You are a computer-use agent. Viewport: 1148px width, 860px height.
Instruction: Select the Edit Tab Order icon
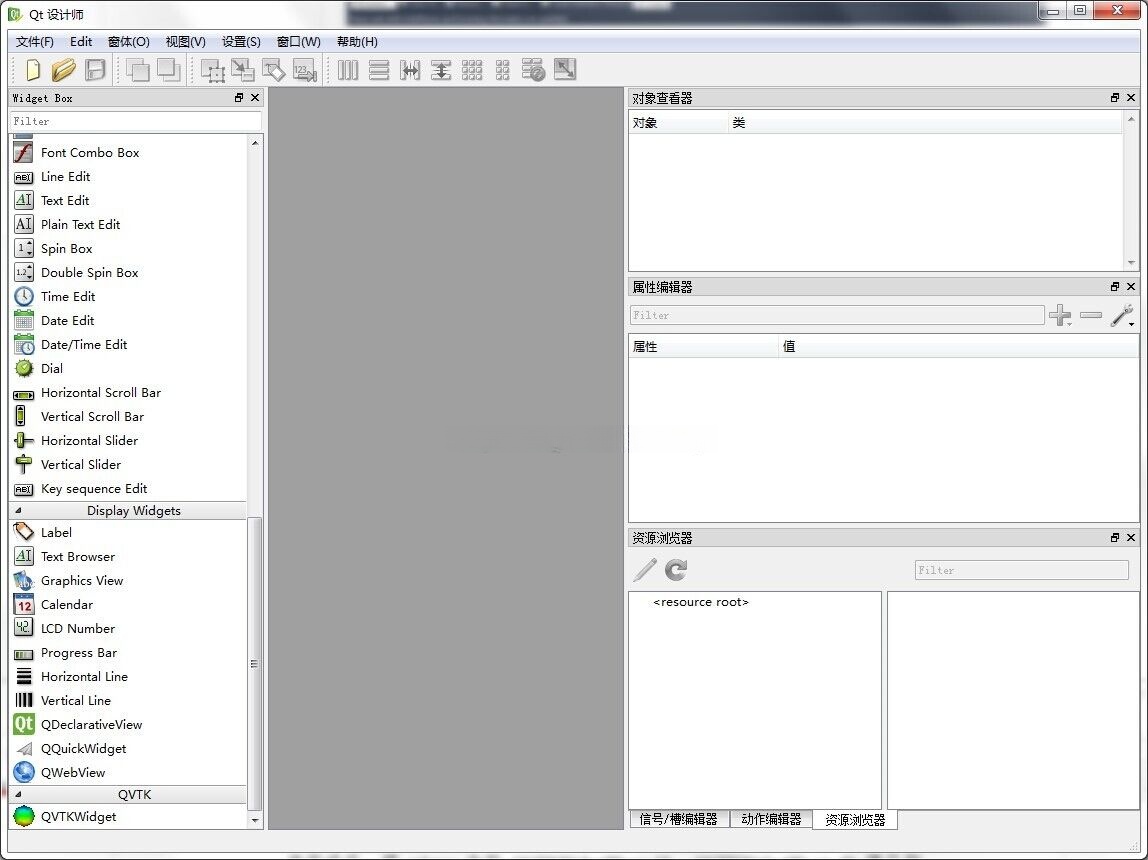click(x=305, y=70)
